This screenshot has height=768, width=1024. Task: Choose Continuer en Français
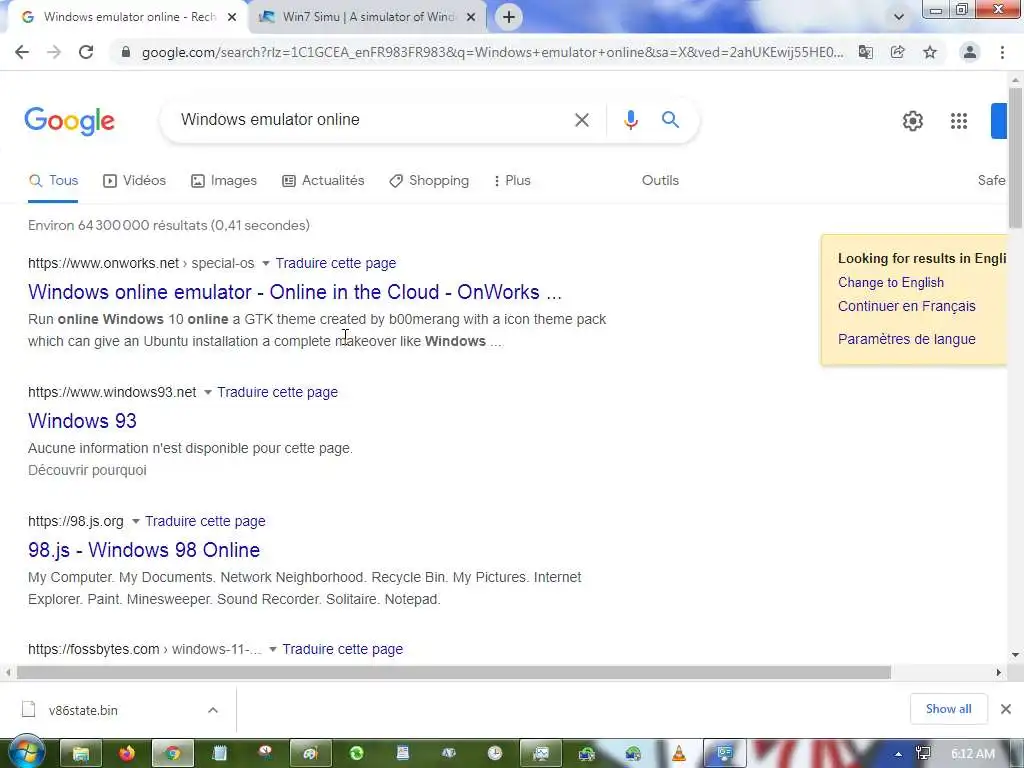(906, 306)
